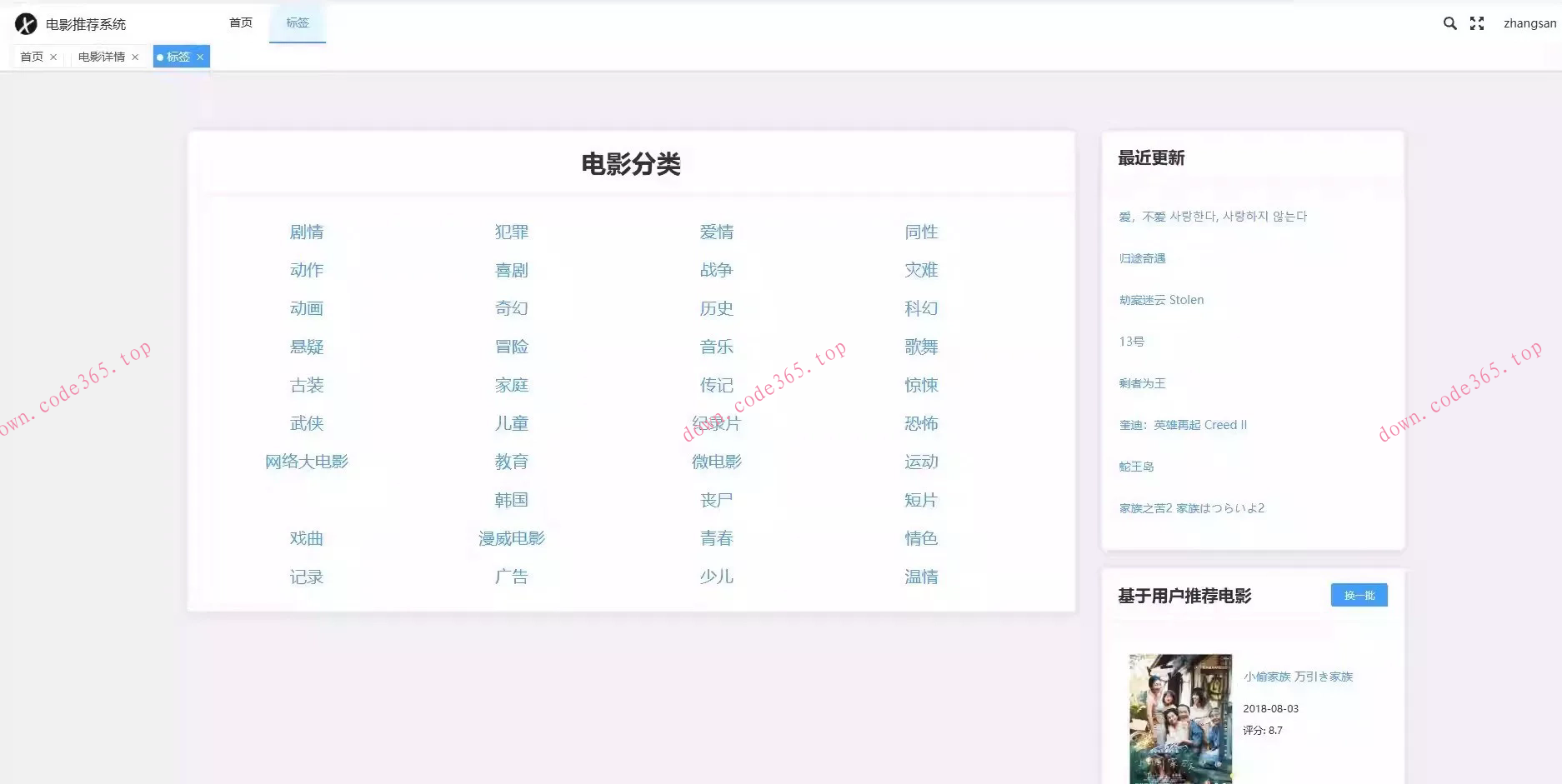Open the 剧情 category
This screenshot has height=784, width=1562.
click(307, 232)
